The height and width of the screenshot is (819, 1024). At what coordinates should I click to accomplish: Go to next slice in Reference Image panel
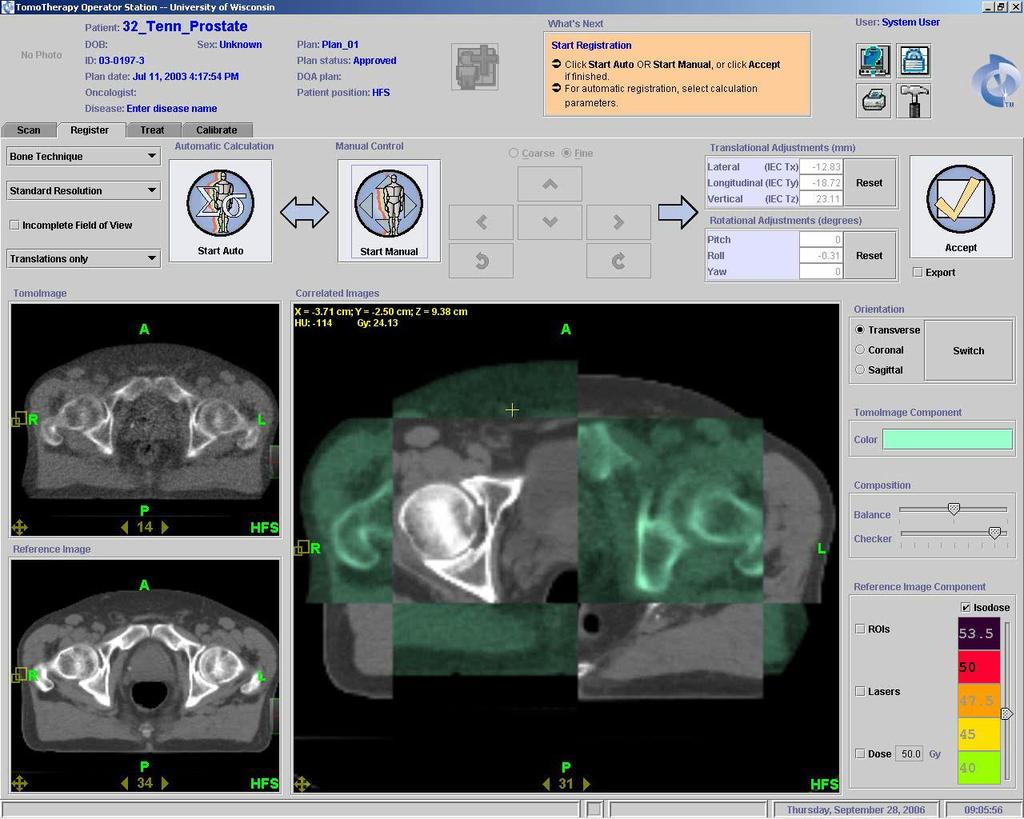click(x=165, y=783)
